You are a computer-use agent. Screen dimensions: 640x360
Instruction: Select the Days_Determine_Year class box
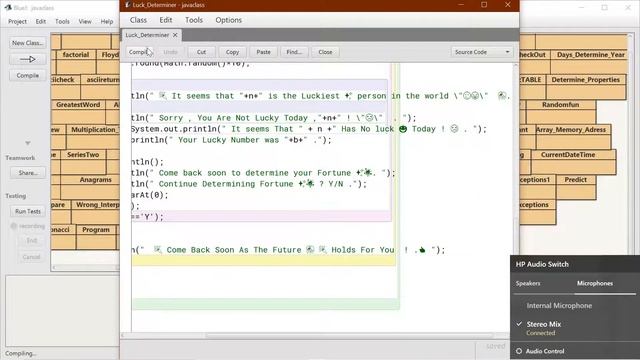(x=589, y=62)
